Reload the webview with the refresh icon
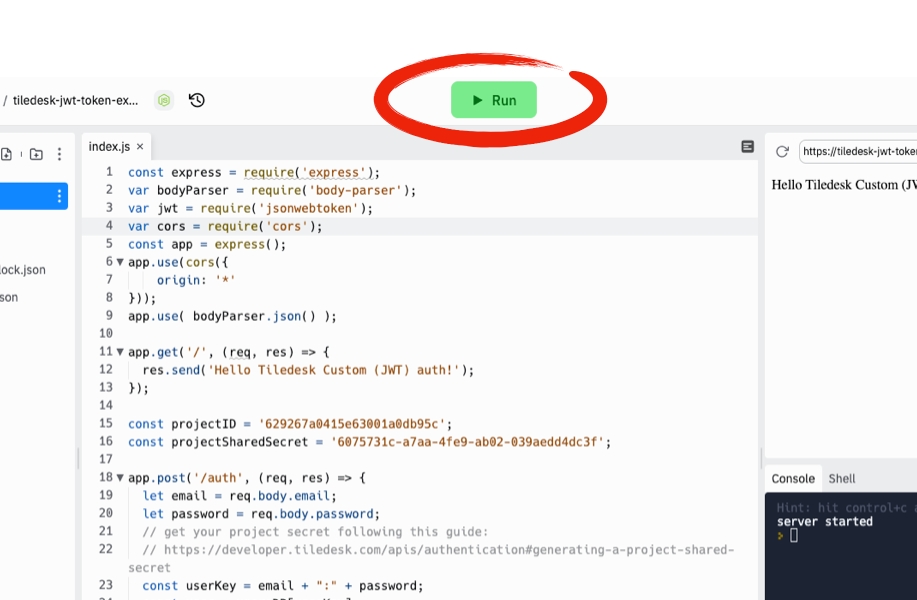The image size is (917, 600). click(782, 151)
